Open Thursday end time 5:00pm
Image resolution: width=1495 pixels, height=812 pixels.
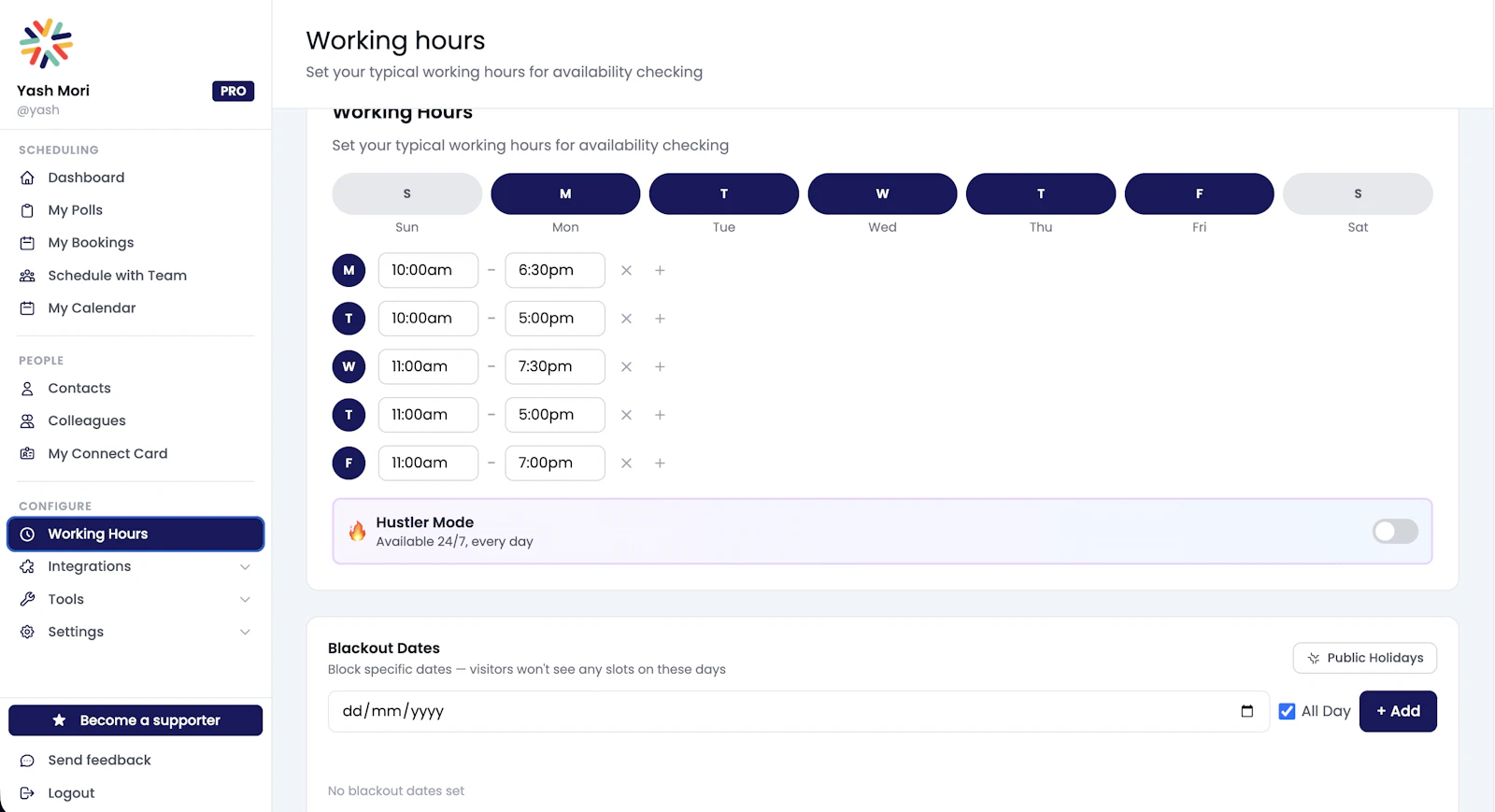pyautogui.click(x=555, y=415)
